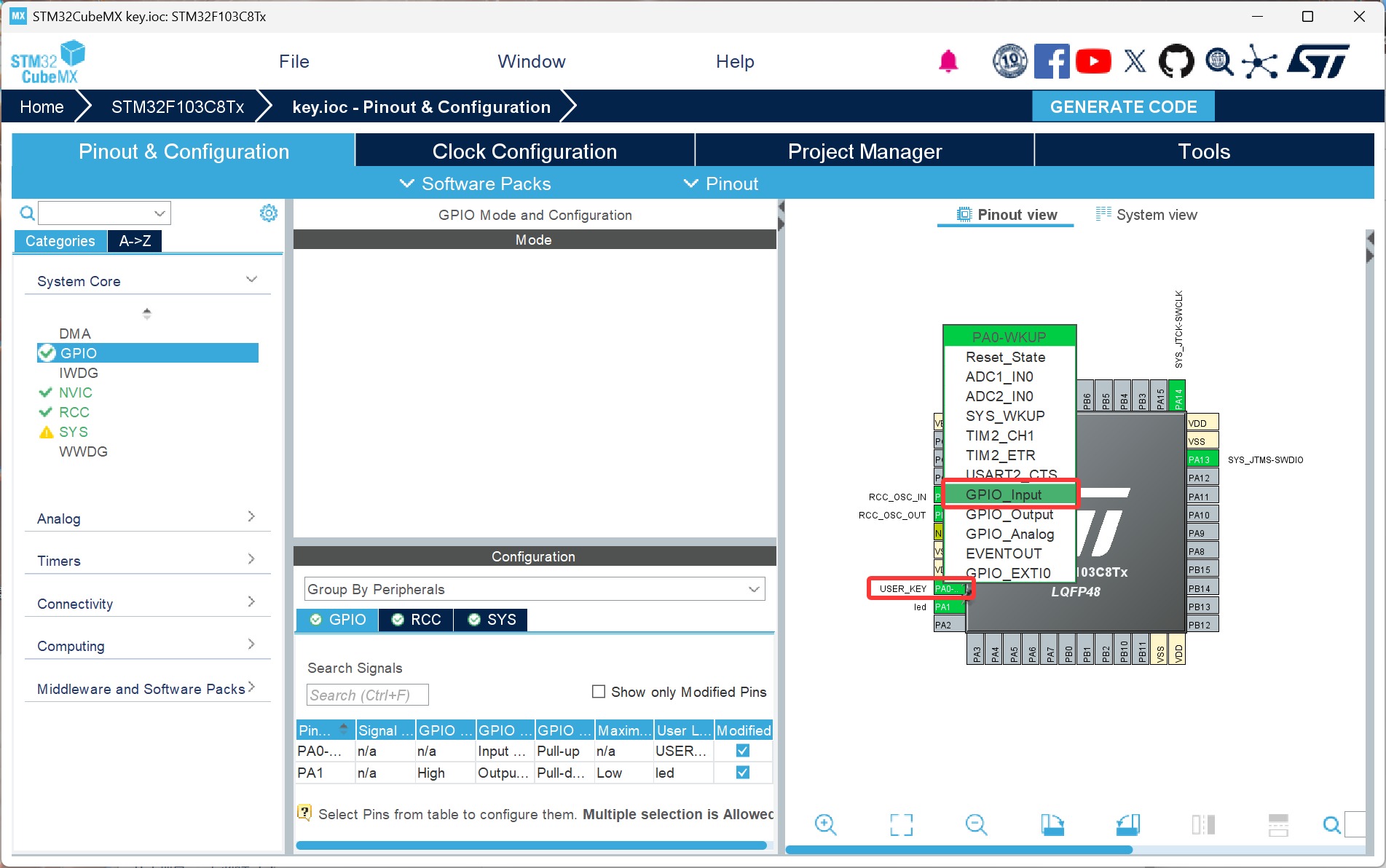Image resolution: width=1386 pixels, height=868 pixels.
Task: Switch to Clock Configuration tab
Action: [524, 151]
